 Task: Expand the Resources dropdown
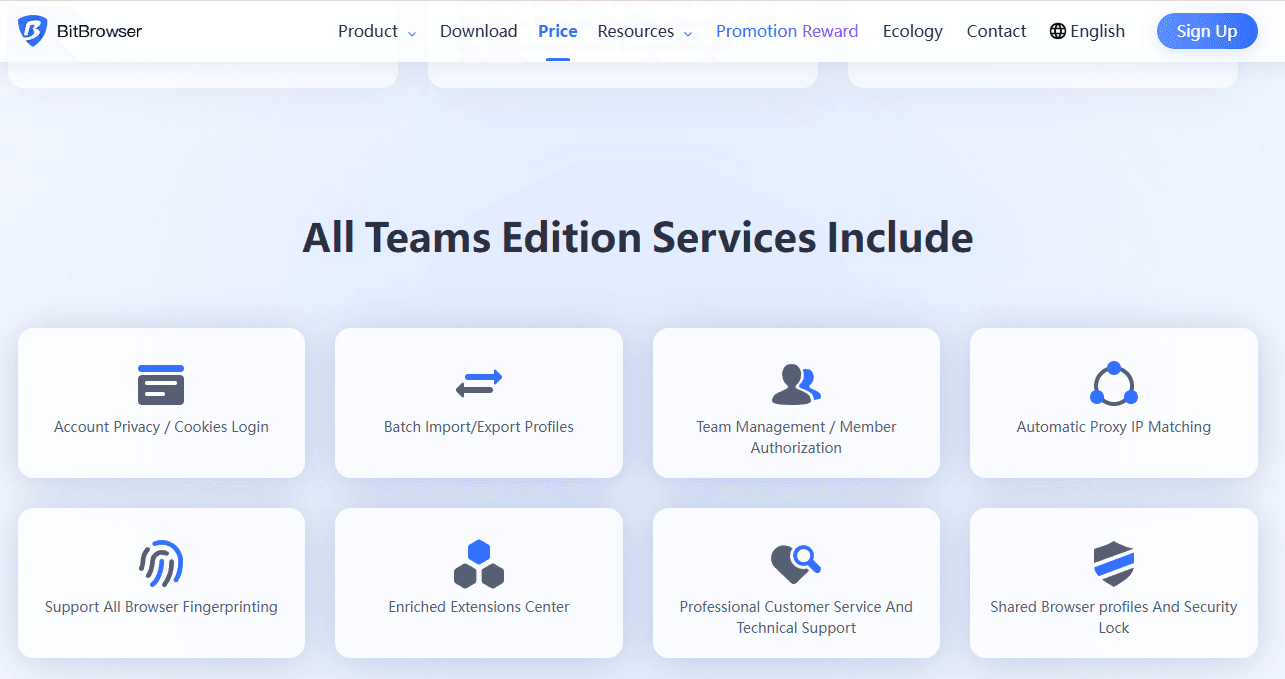click(636, 31)
